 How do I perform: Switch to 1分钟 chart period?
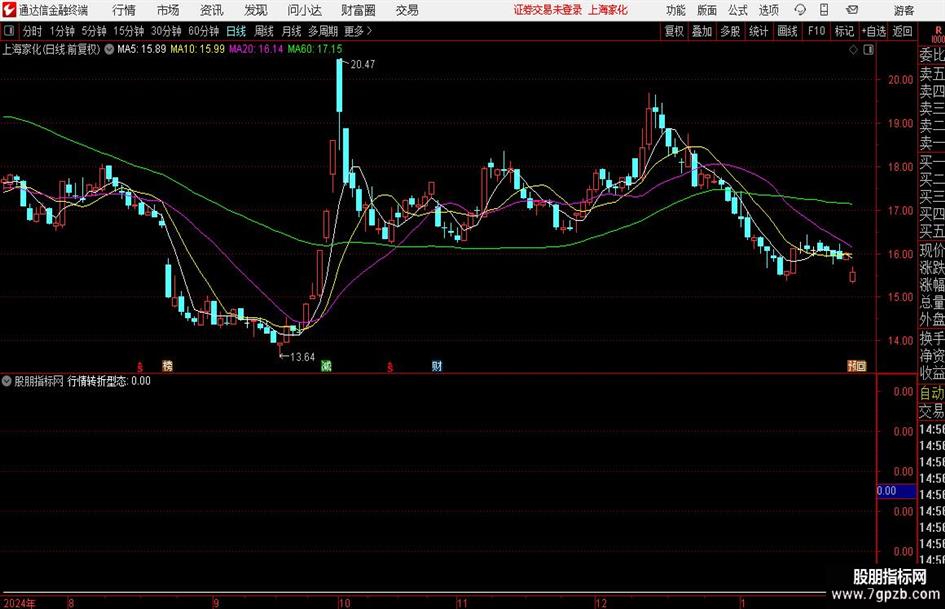62,31
